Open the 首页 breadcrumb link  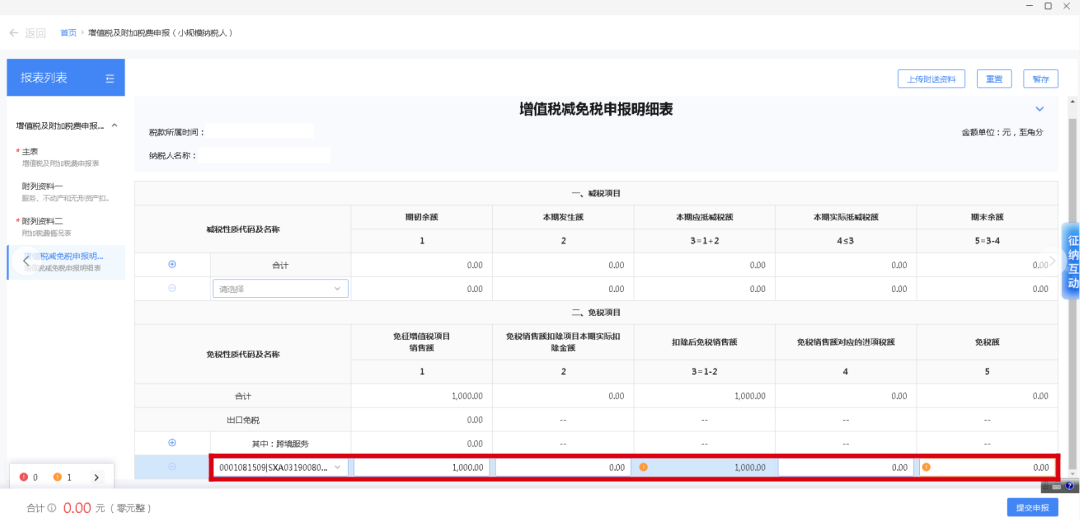[68, 33]
